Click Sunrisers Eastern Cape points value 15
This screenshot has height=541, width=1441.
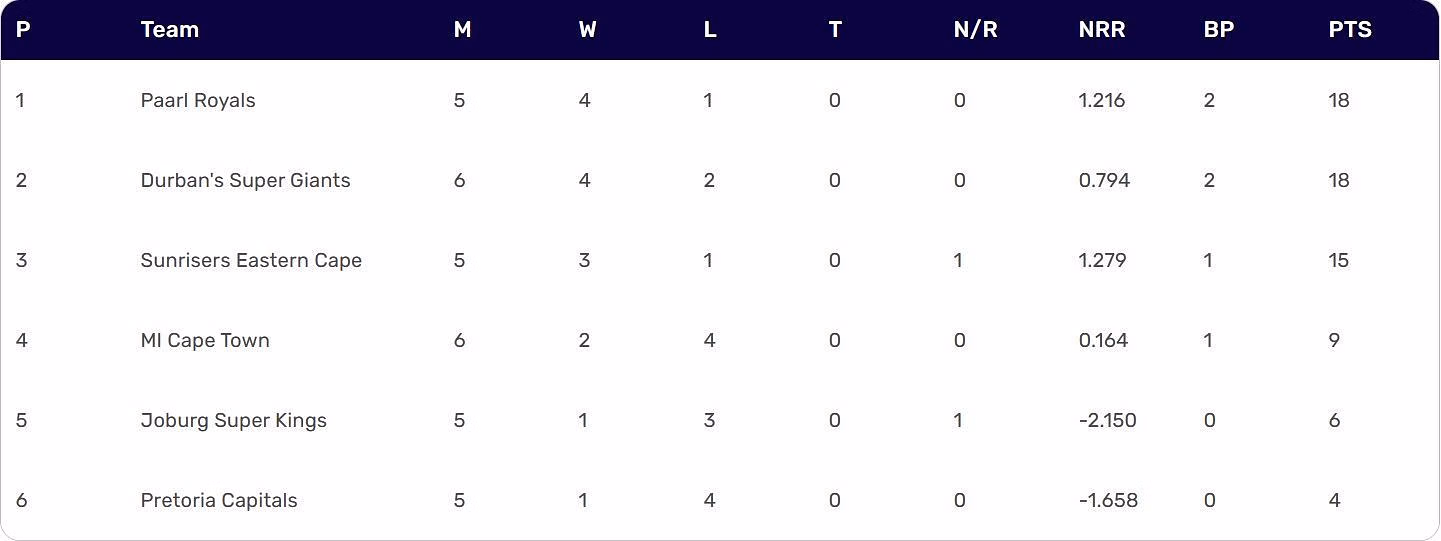pyautogui.click(x=1339, y=260)
